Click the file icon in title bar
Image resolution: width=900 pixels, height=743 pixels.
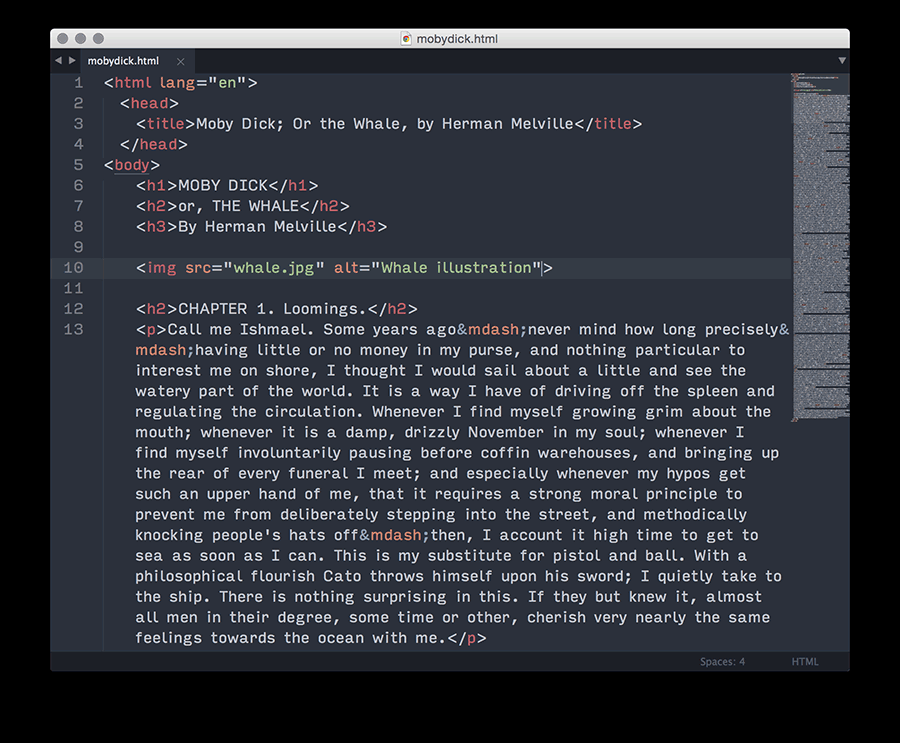pyautogui.click(x=406, y=38)
